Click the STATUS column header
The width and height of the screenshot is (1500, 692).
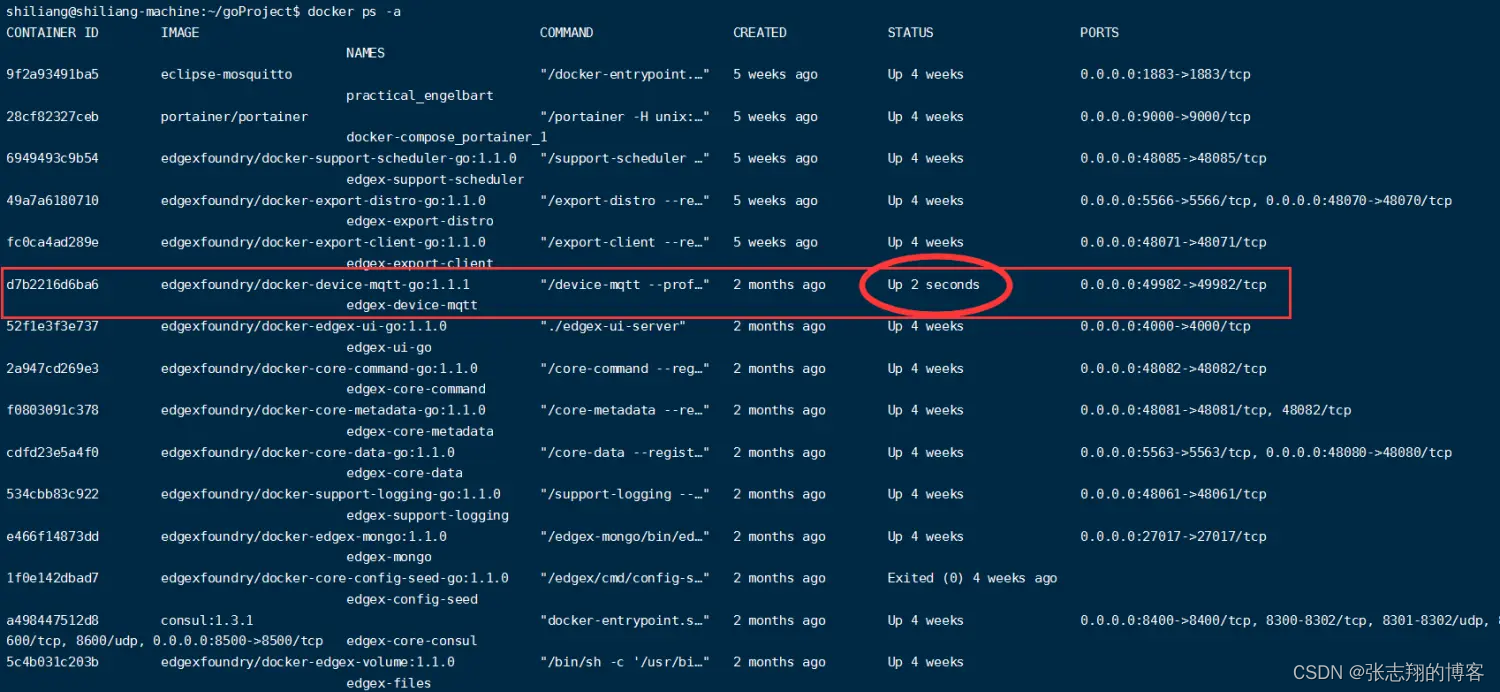click(909, 32)
